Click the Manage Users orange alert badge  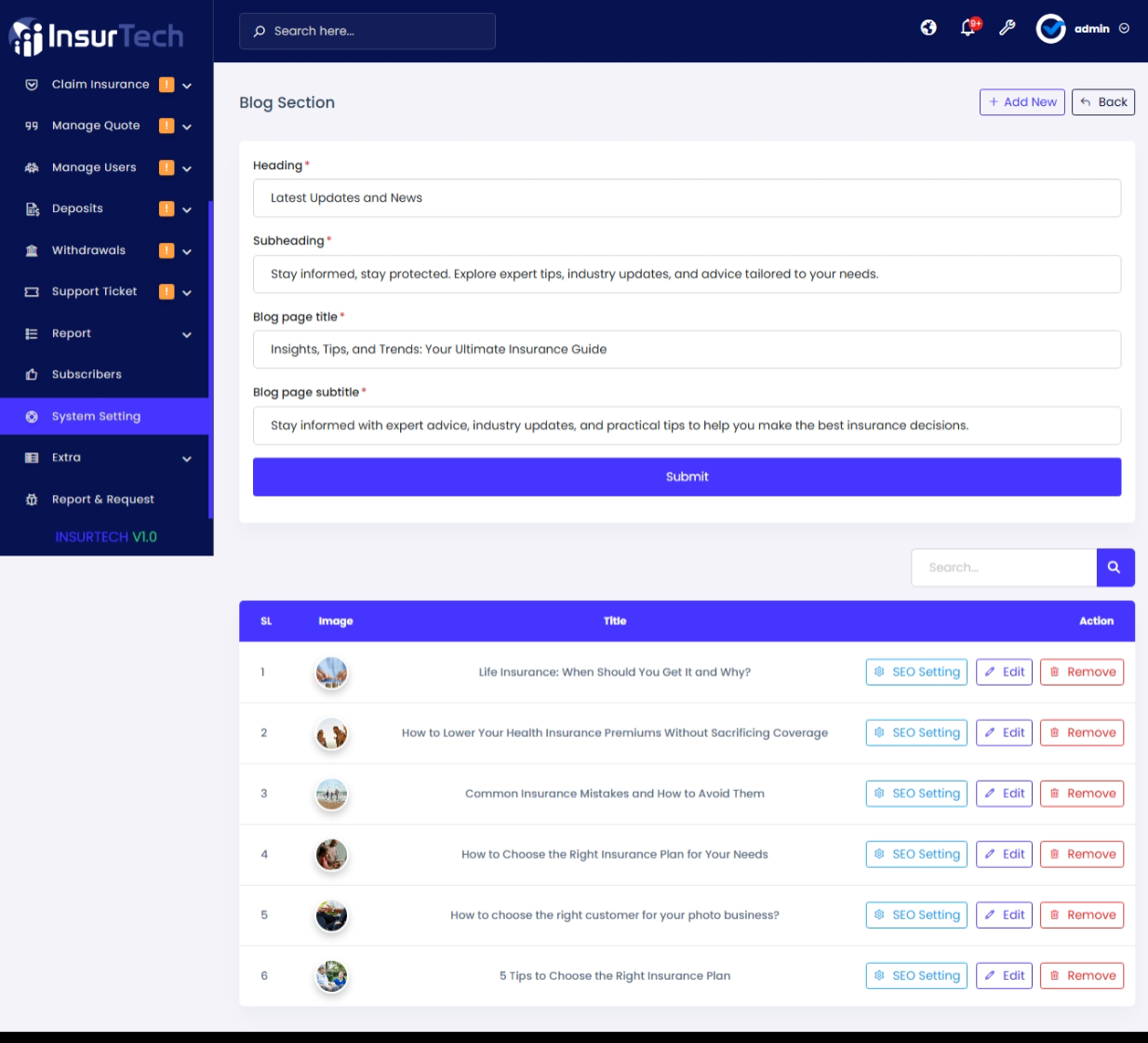tap(167, 167)
